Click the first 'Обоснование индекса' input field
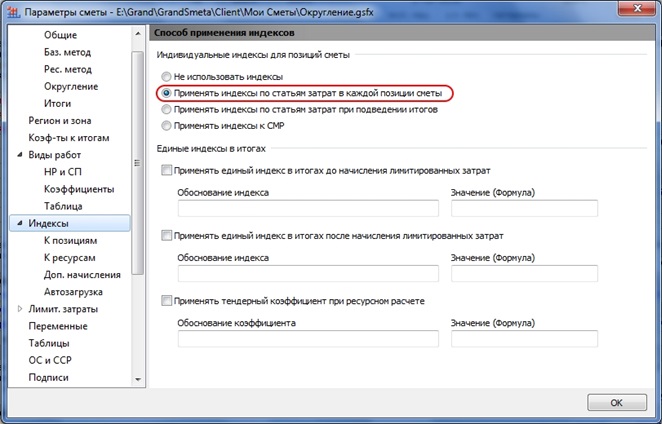 tap(308, 208)
